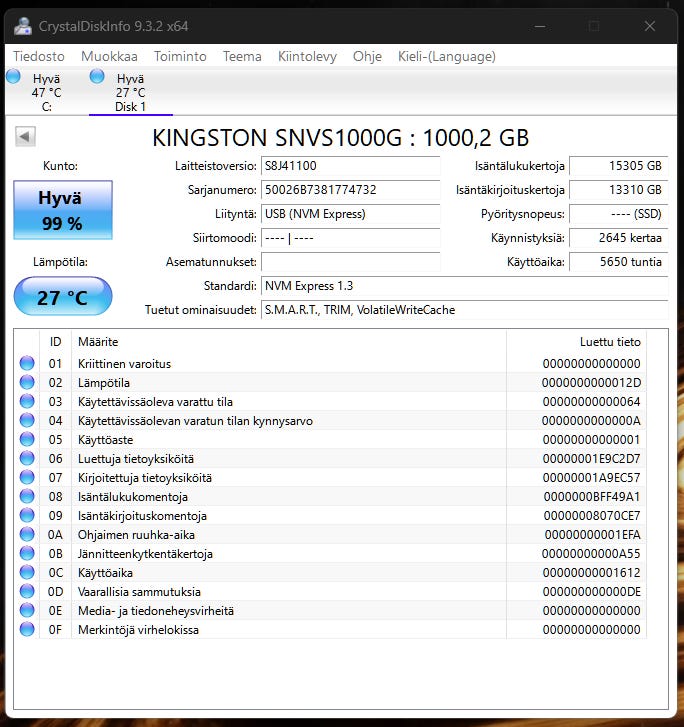The image size is (684, 727).
Task: Select the C: drive status orb
Action: 13,77
